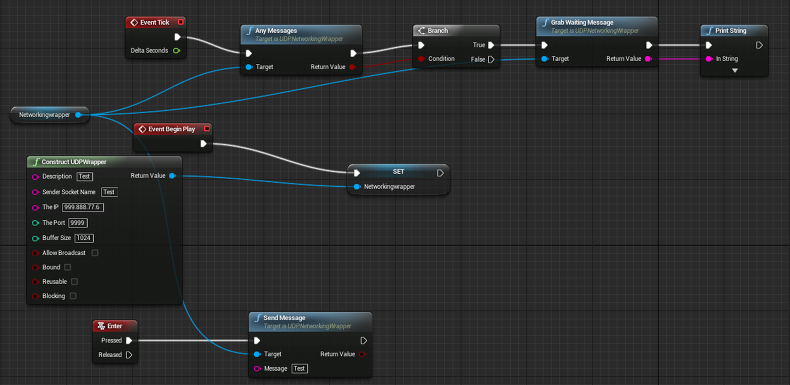Click the Event Tick output exec pin
Screen dimensions: 790x385
pos(177,37)
